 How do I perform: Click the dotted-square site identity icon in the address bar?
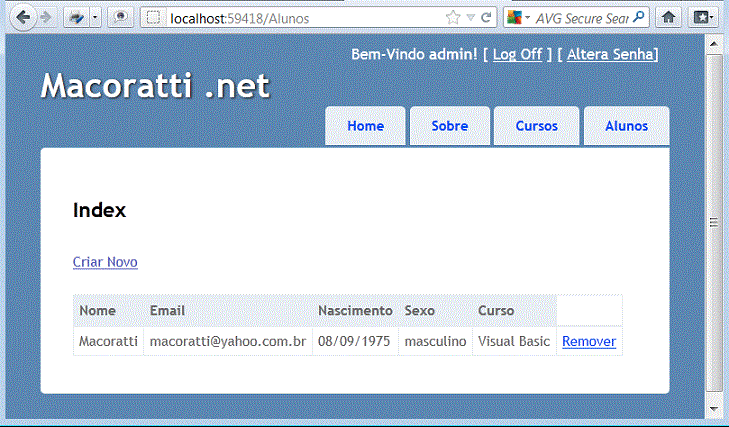pyautogui.click(x=153, y=18)
